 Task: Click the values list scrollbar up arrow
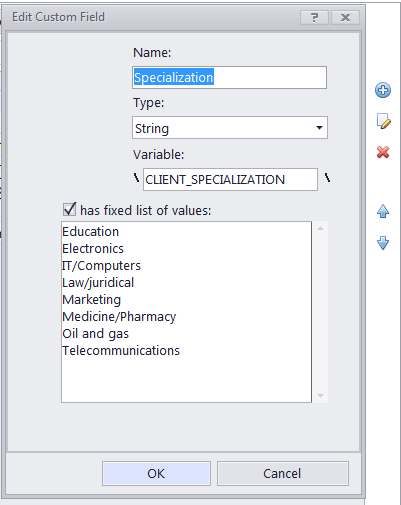tap(320, 228)
